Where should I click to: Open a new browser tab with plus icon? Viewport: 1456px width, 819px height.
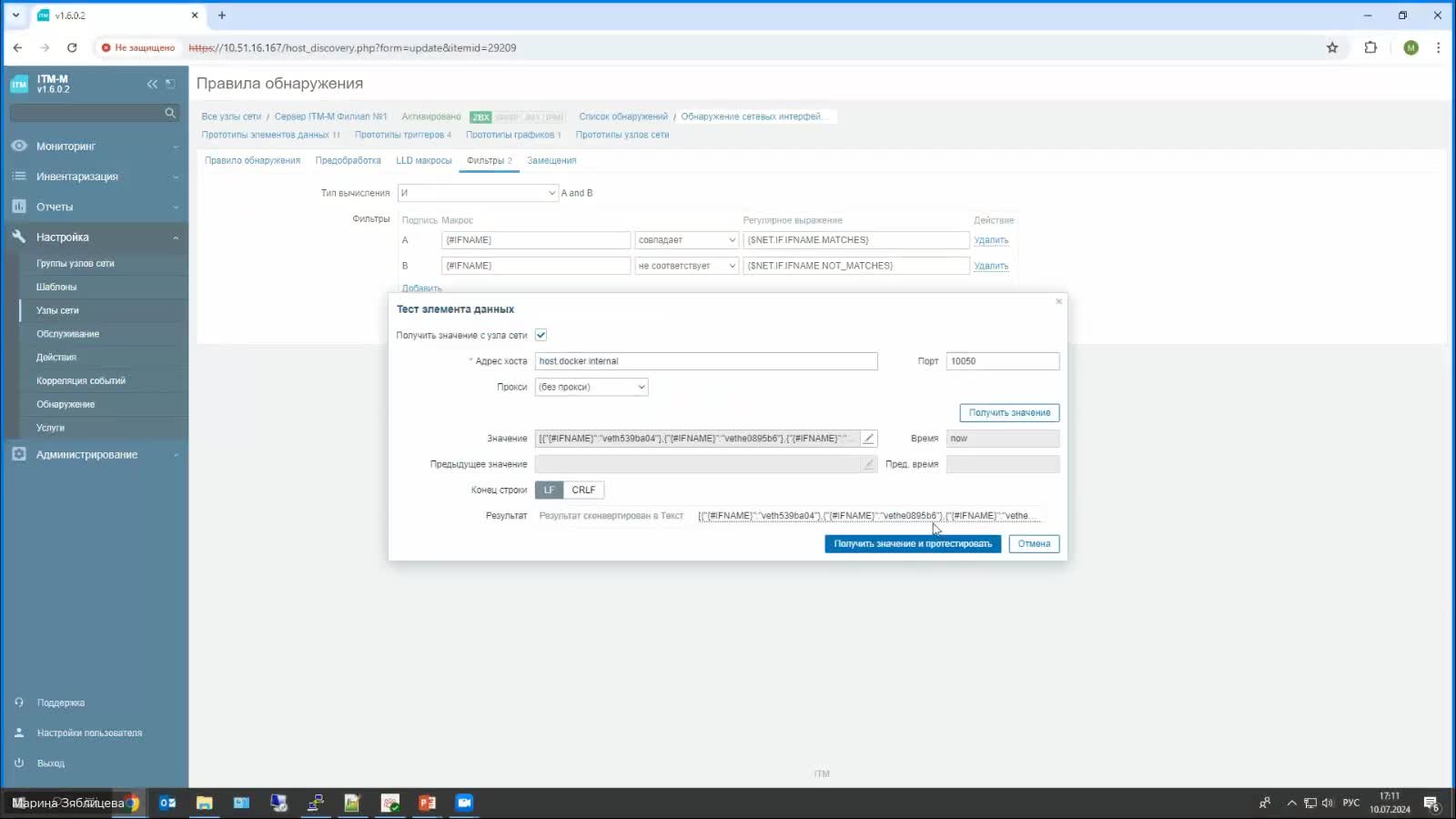point(221,15)
